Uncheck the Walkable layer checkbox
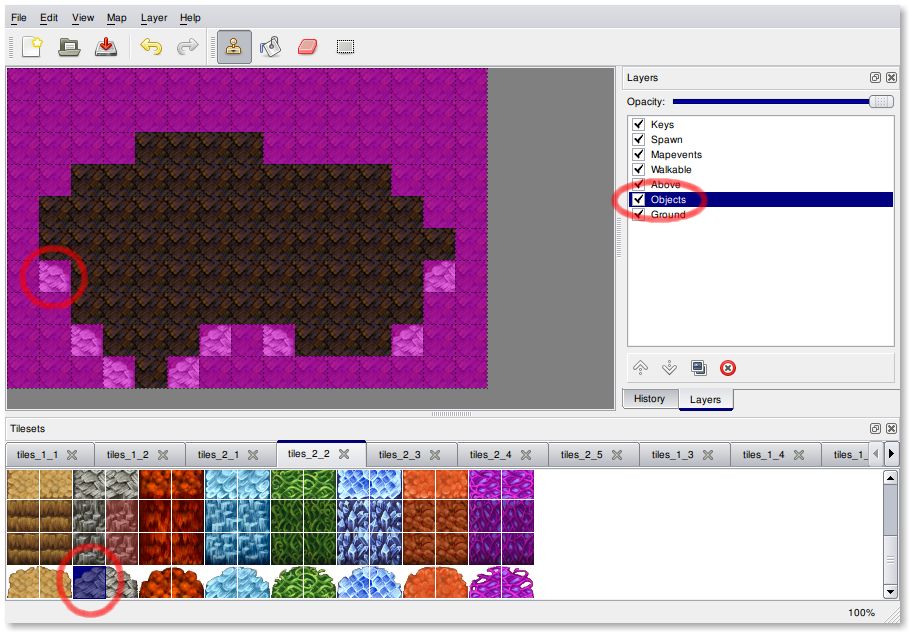 638,170
